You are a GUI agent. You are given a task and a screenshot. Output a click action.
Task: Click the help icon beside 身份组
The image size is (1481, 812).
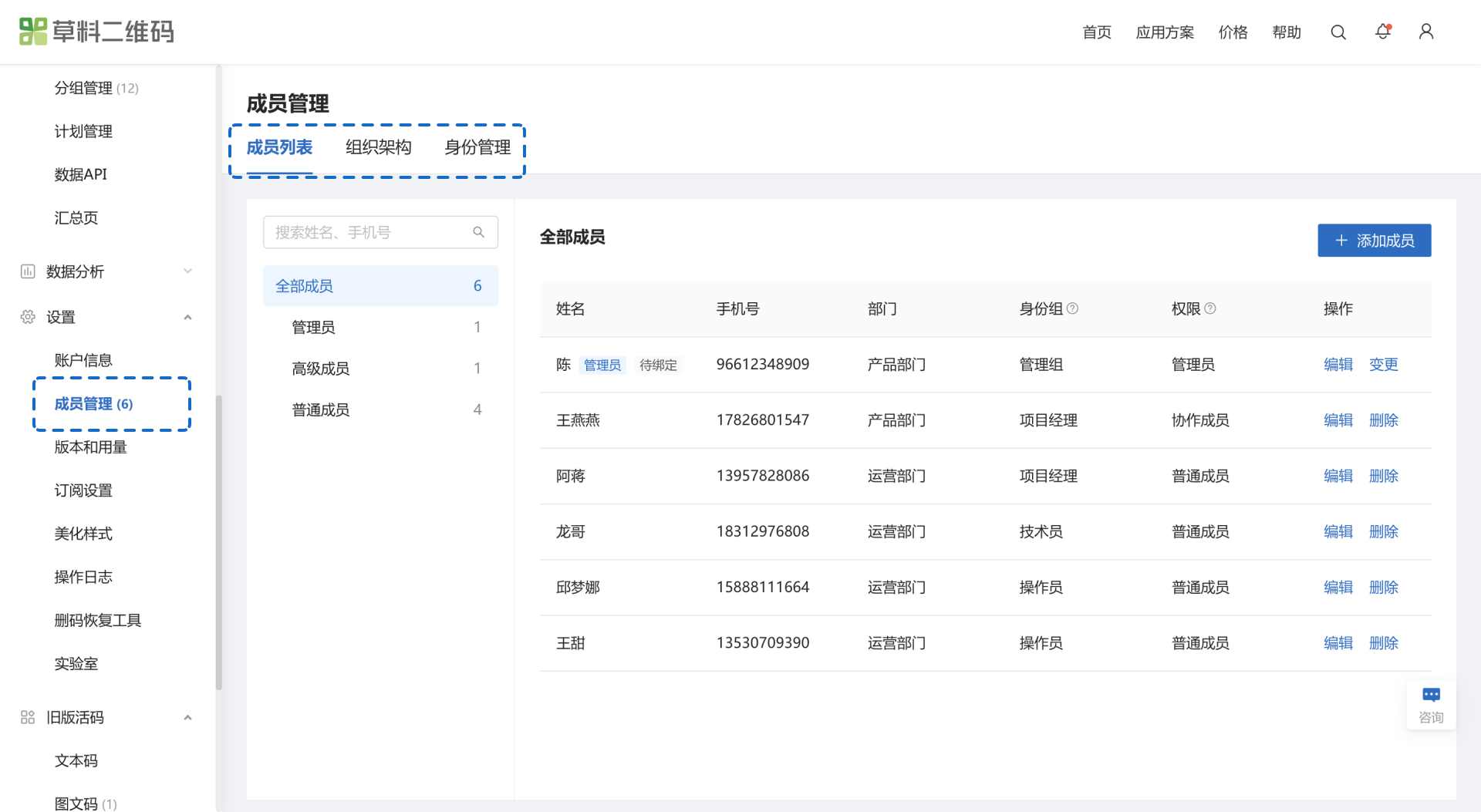1072,308
